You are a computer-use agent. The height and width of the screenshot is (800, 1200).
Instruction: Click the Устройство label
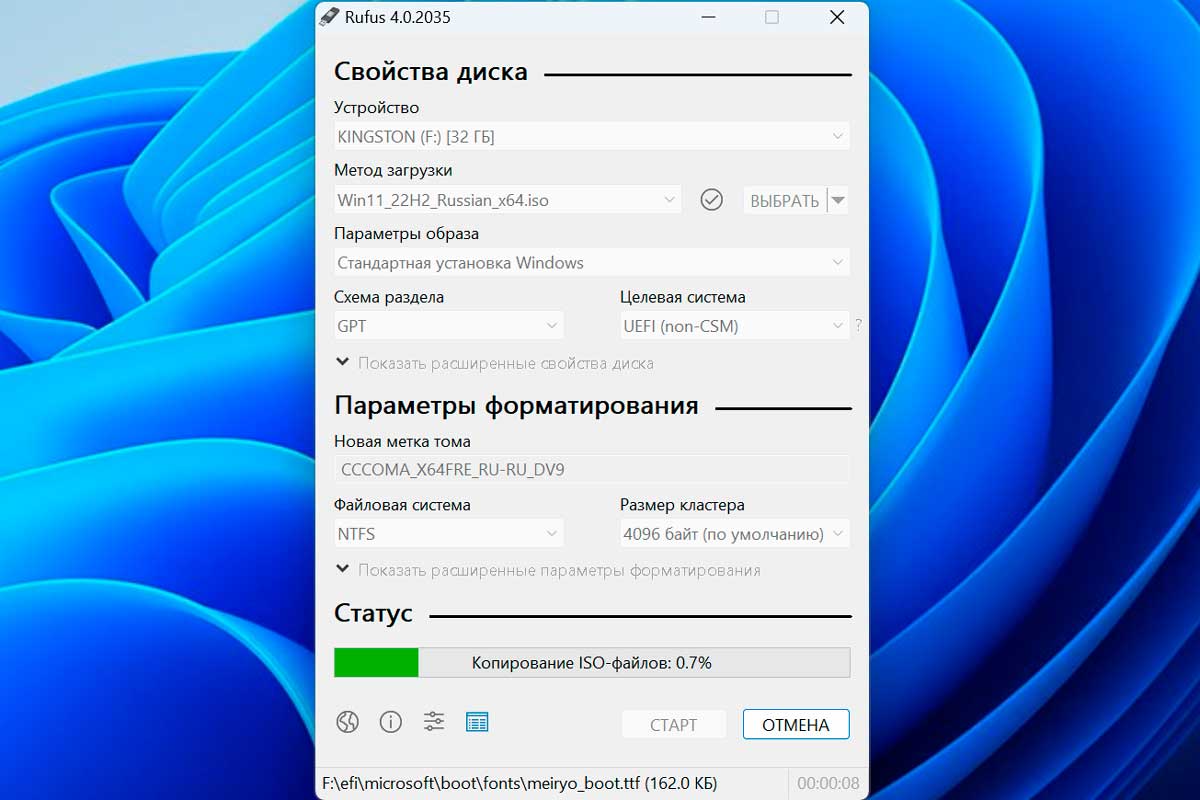point(377,107)
